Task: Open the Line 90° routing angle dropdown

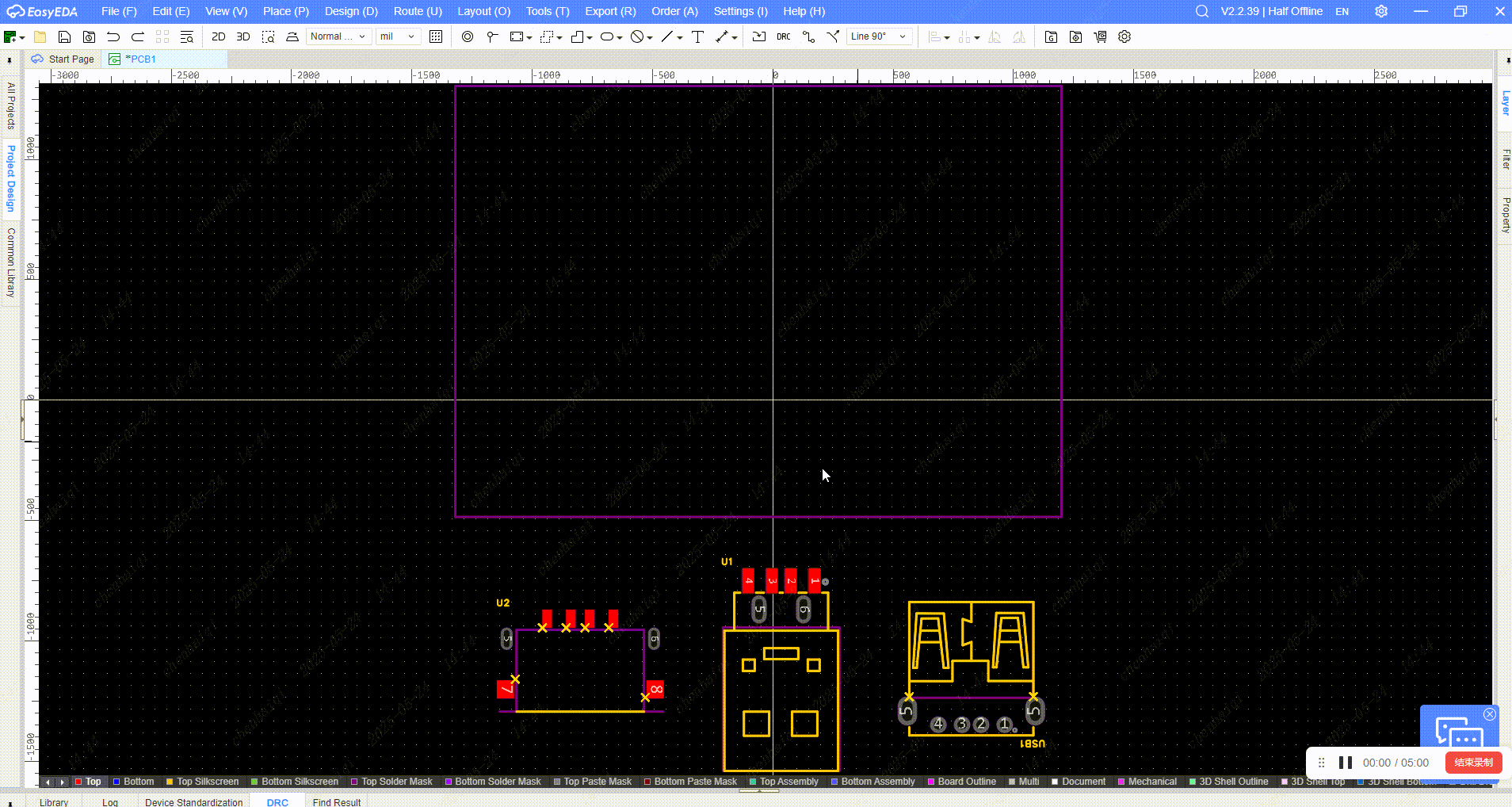Action: point(879,36)
